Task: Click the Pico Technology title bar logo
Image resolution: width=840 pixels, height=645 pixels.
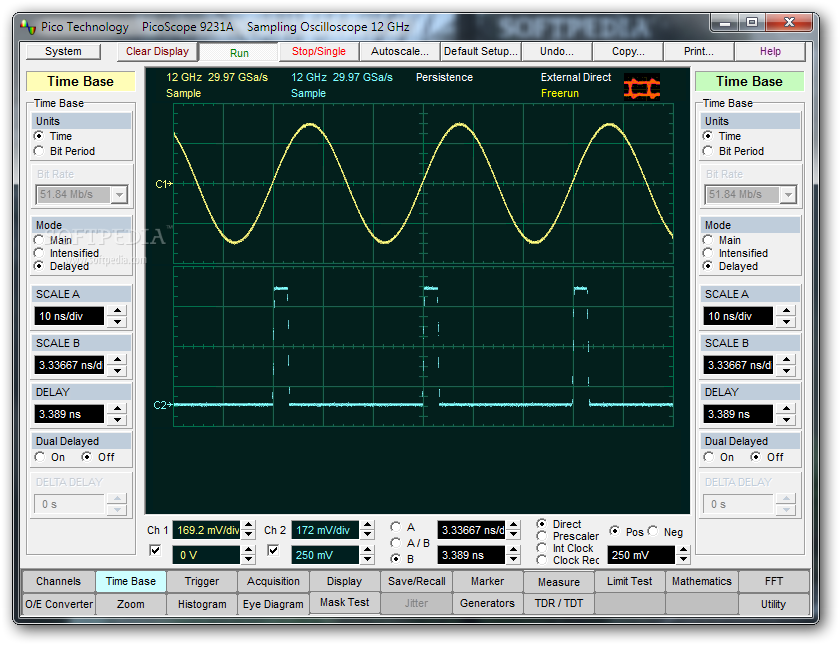Action: [x=28, y=27]
